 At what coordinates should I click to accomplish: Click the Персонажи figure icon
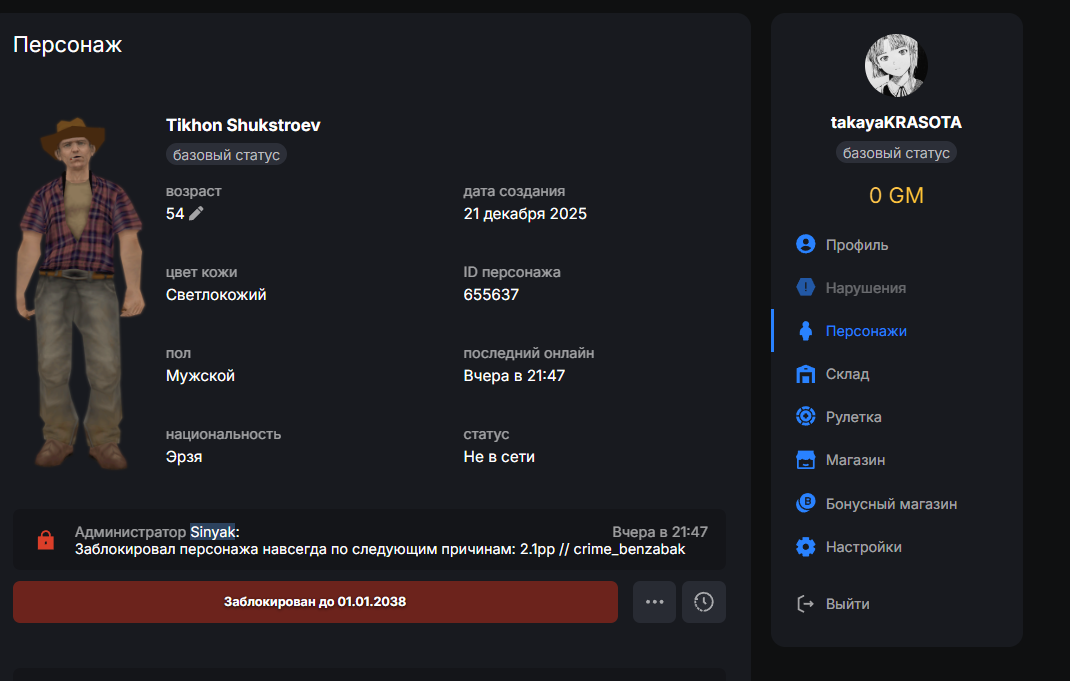tap(805, 331)
